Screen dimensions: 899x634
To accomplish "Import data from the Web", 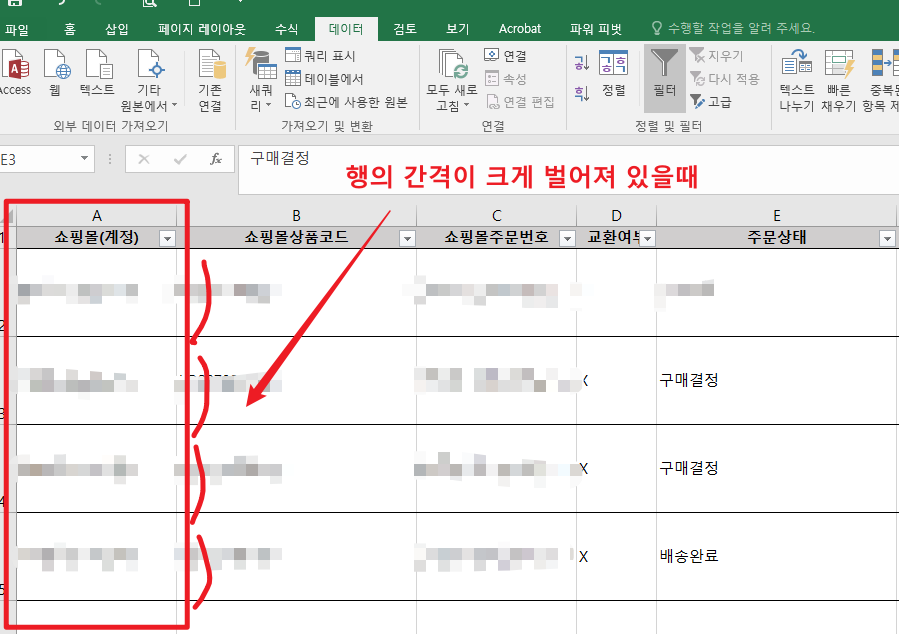I will click(57, 77).
